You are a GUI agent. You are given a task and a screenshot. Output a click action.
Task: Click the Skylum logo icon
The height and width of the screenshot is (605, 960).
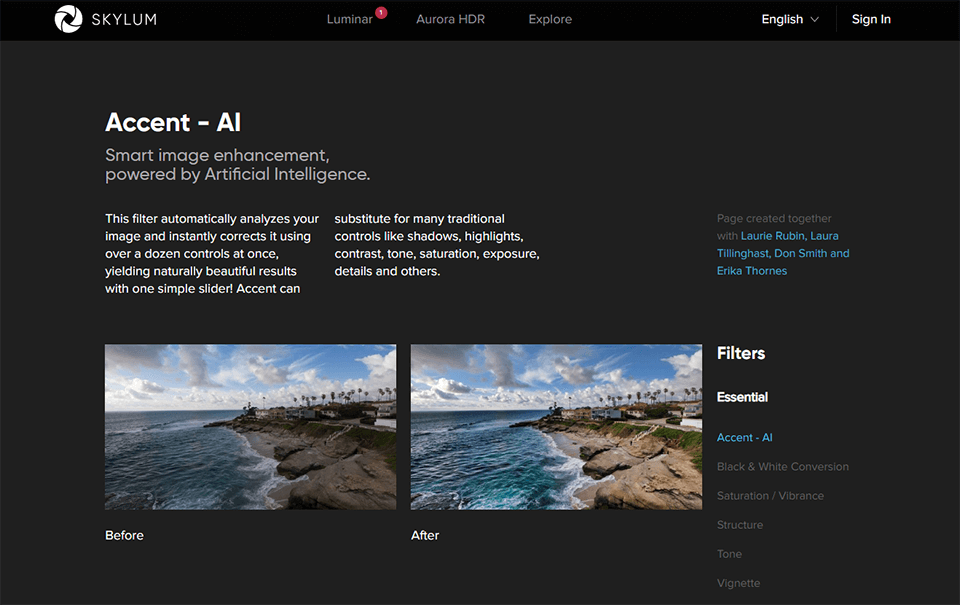(67, 18)
